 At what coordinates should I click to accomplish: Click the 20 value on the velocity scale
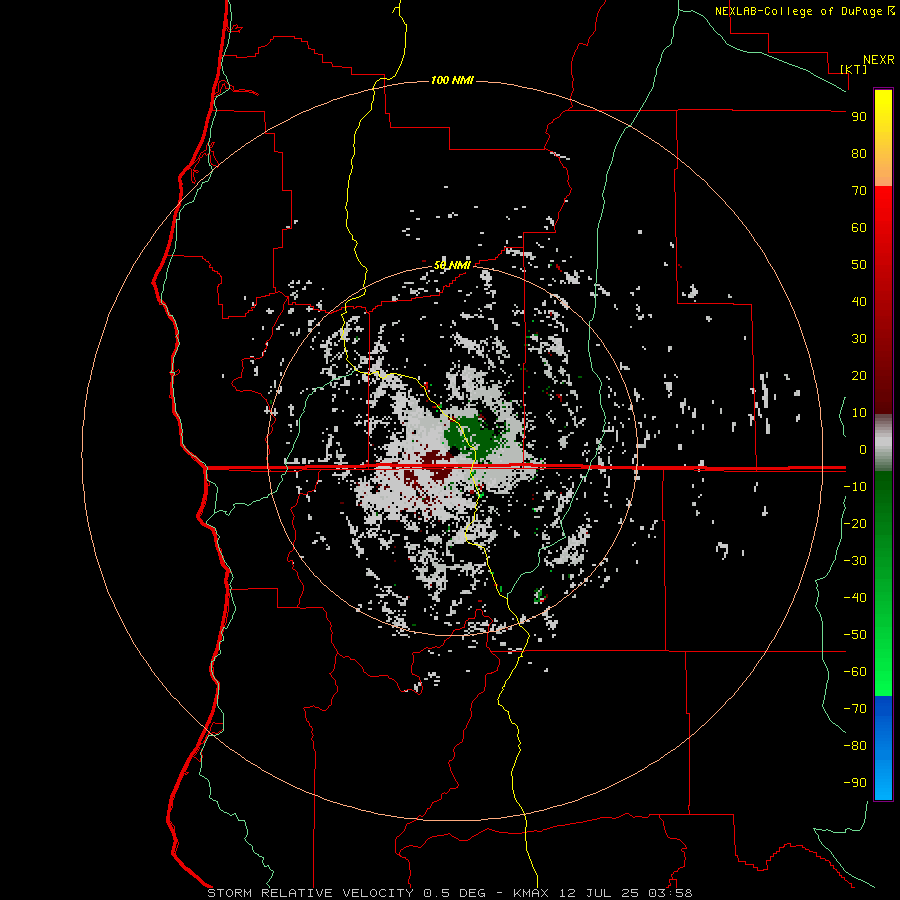point(859,375)
